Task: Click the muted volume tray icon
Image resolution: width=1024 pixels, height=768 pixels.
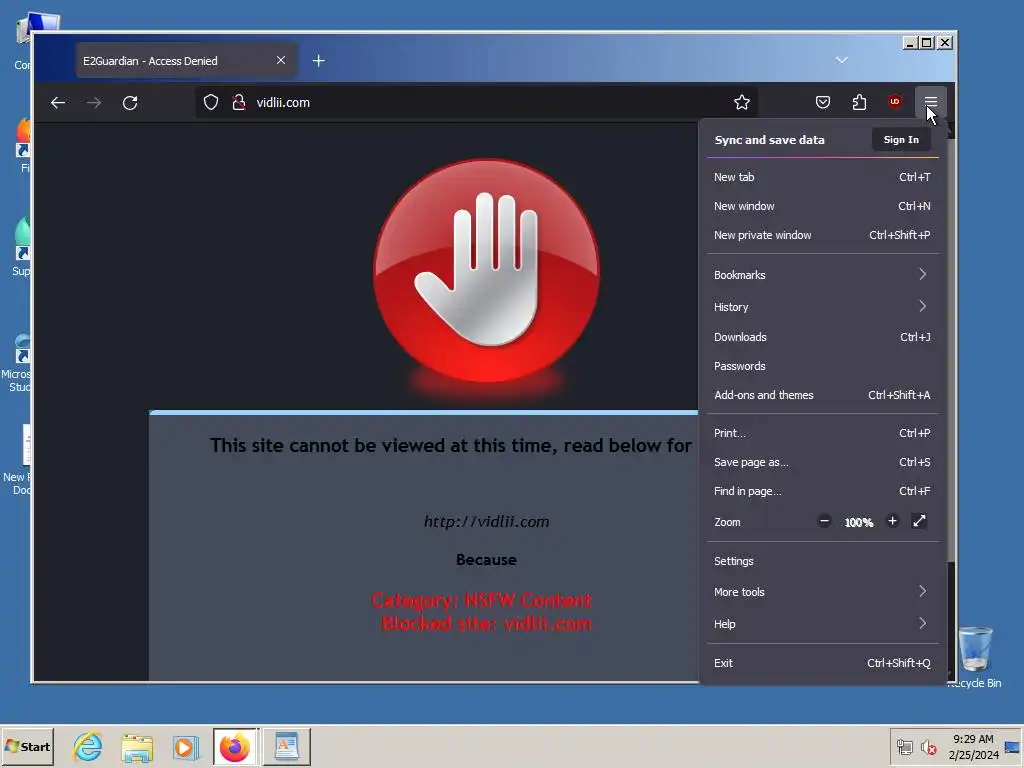Action: 928,746
